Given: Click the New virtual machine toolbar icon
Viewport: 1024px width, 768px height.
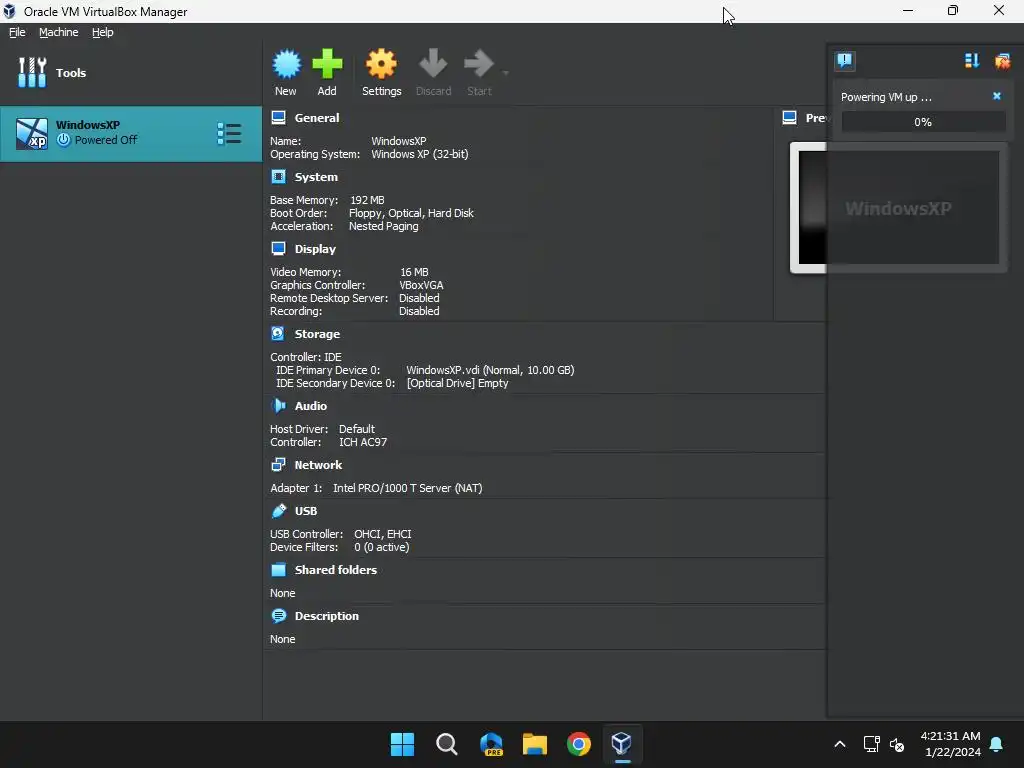Looking at the screenshot, I should pyautogui.click(x=286, y=64).
